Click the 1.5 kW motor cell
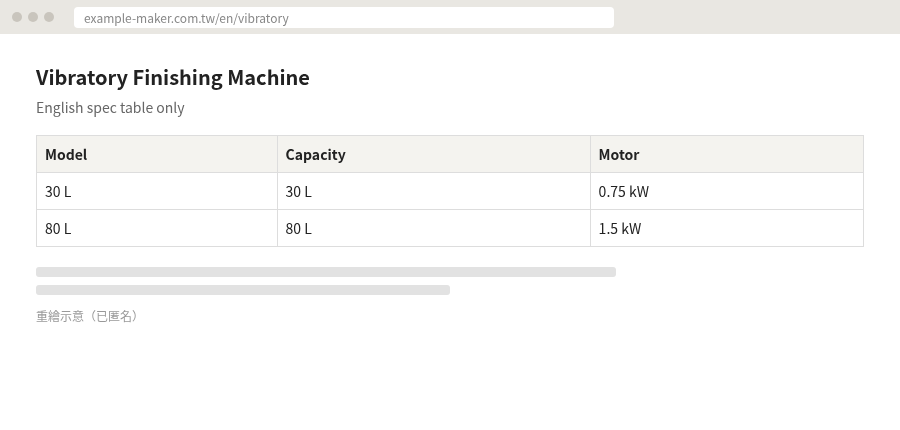 coord(727,228)
